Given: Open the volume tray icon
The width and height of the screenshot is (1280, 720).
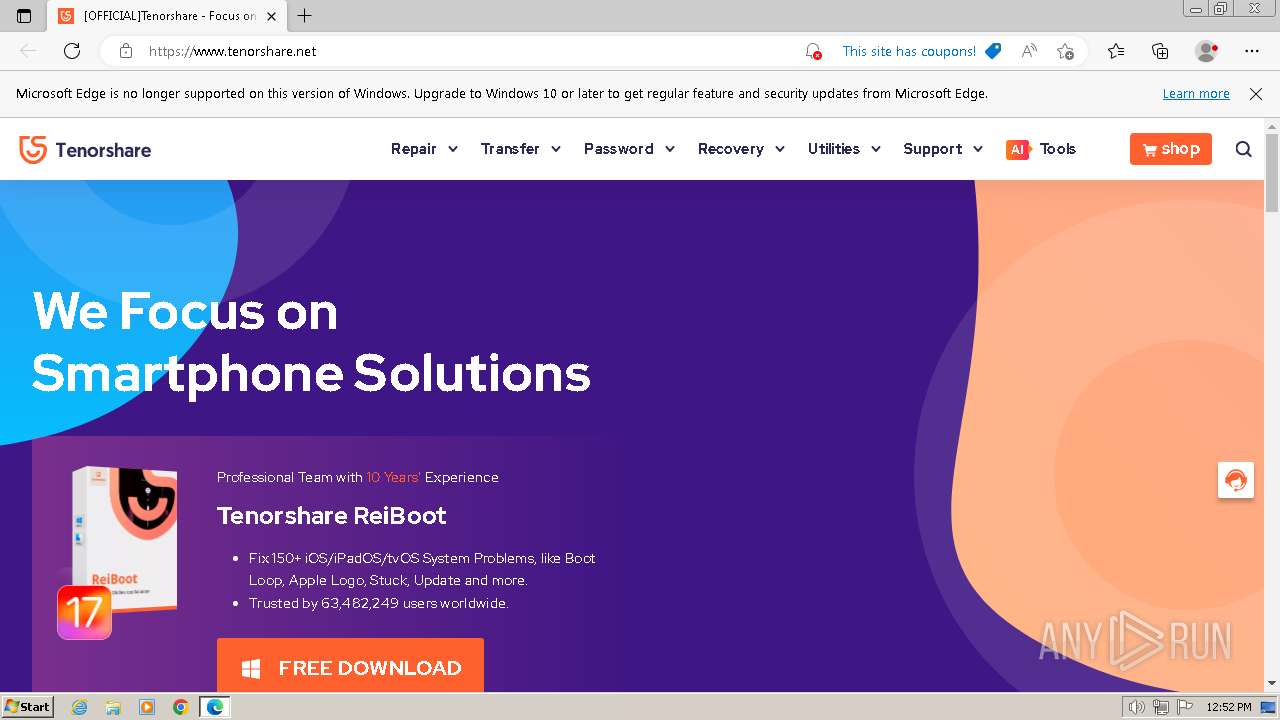Looking at the screenshot, I should (x=1137, y=707).
